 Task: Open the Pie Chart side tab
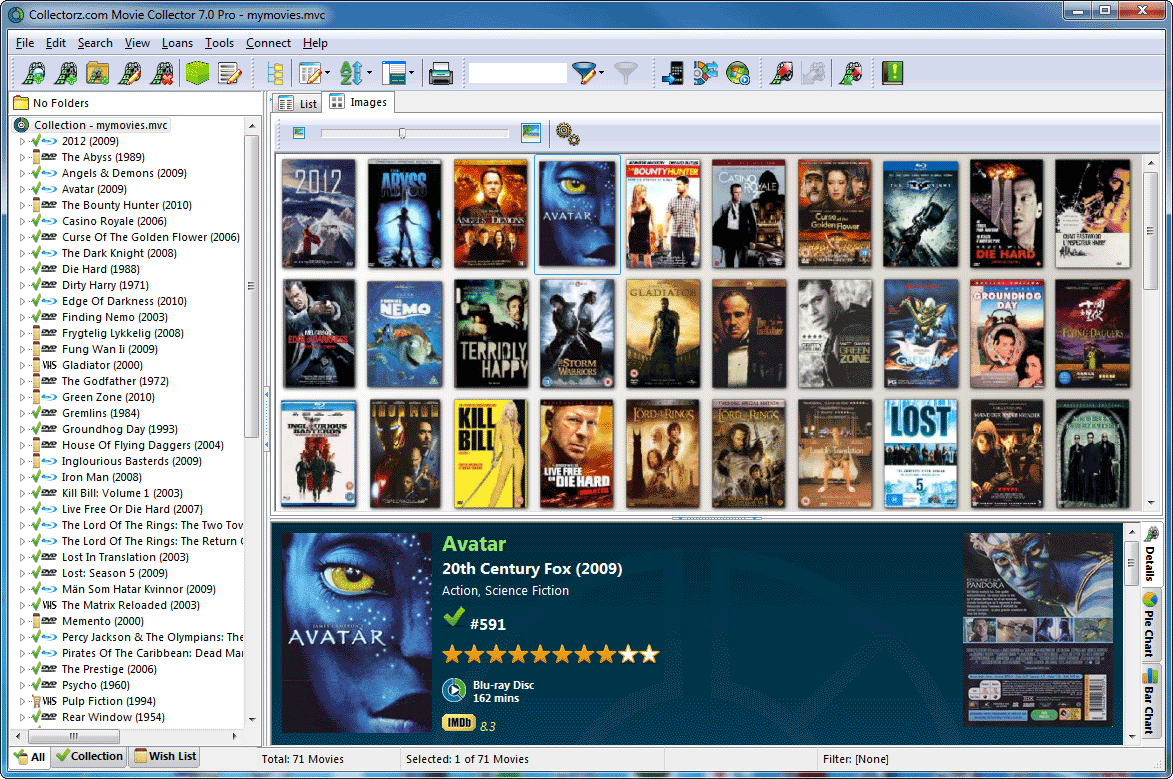[1150, 625]
